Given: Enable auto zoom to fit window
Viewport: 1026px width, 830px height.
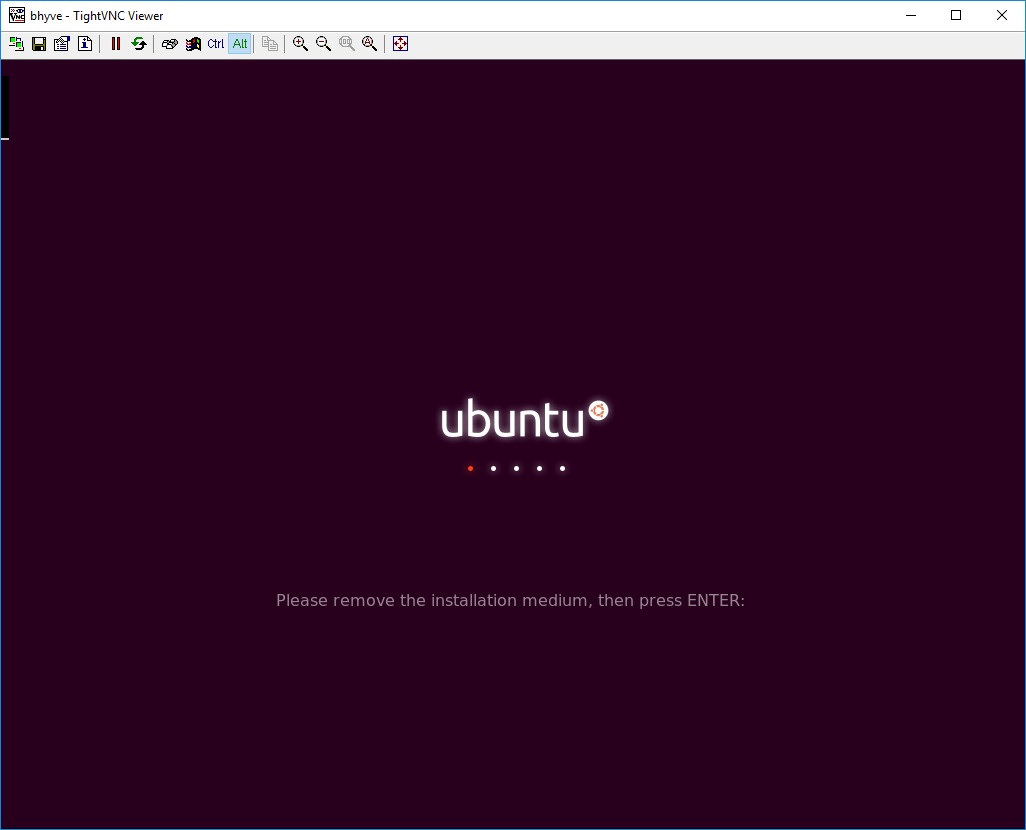Looking at the screenshot, I should (370, 44).
